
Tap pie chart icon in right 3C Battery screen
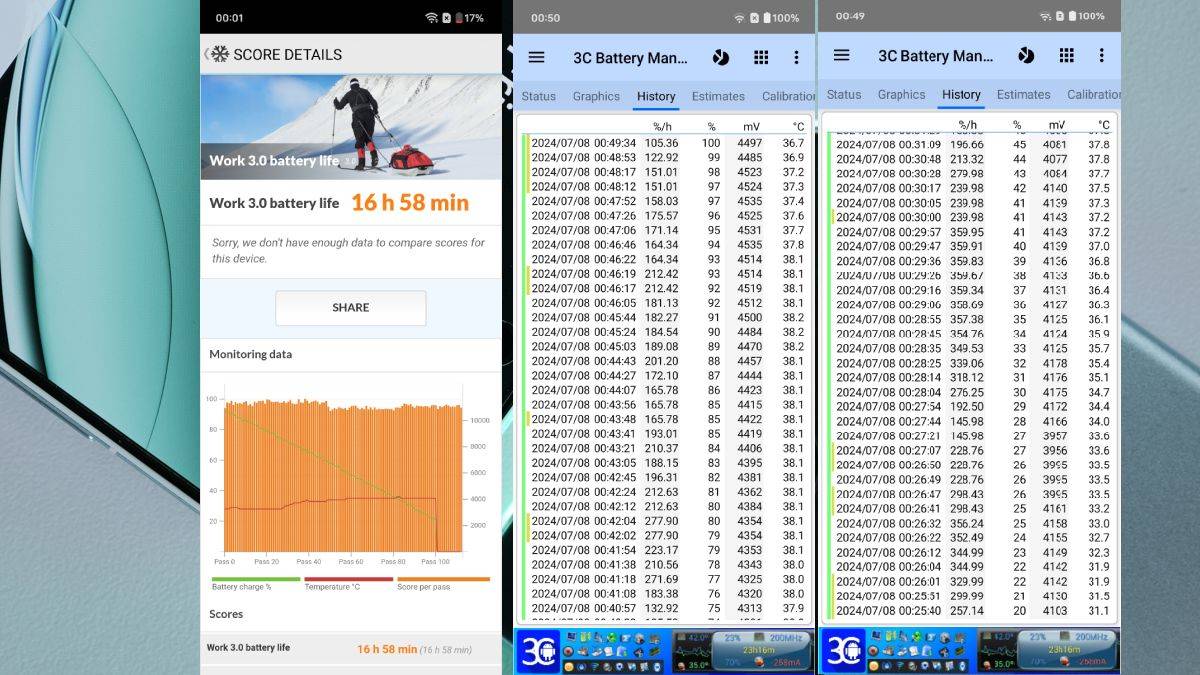1025,56
